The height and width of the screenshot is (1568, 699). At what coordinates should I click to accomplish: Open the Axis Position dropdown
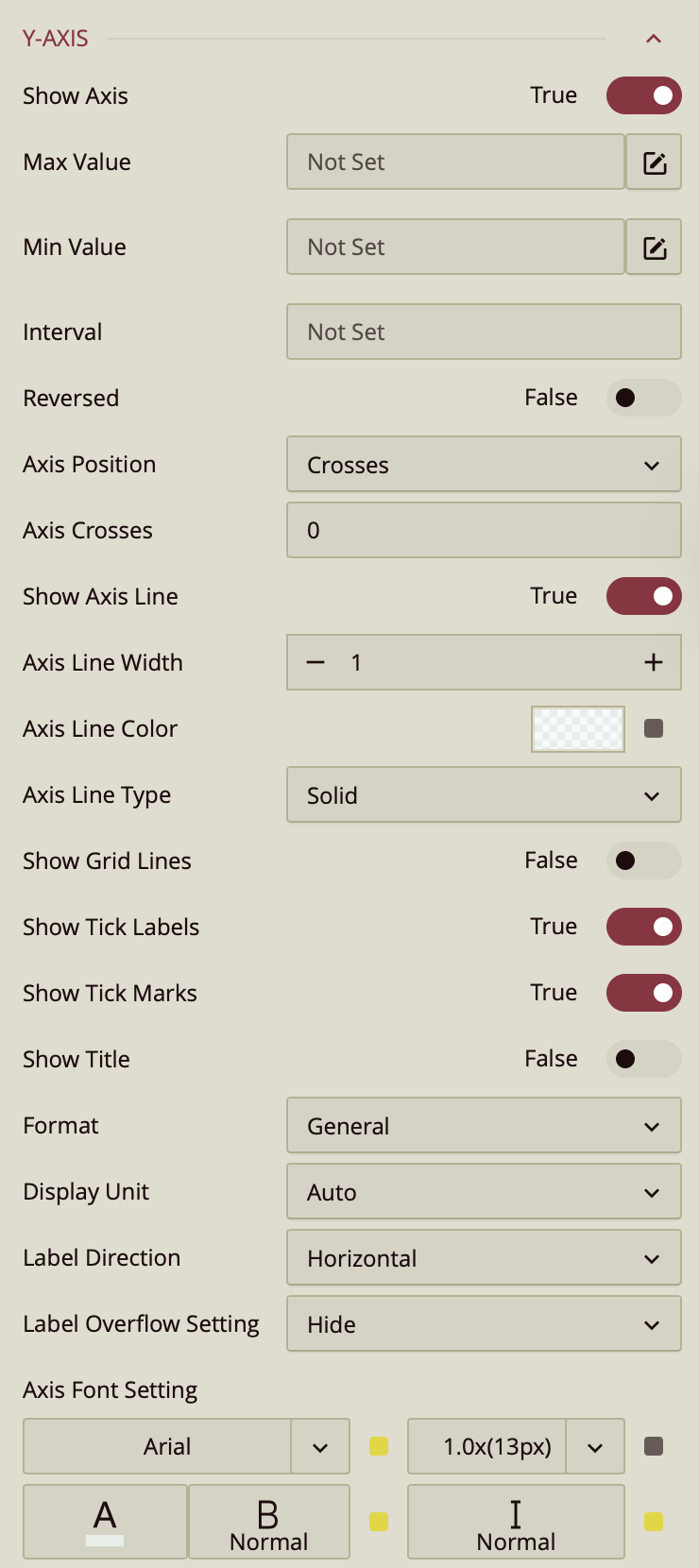click(x=484, y=465)
